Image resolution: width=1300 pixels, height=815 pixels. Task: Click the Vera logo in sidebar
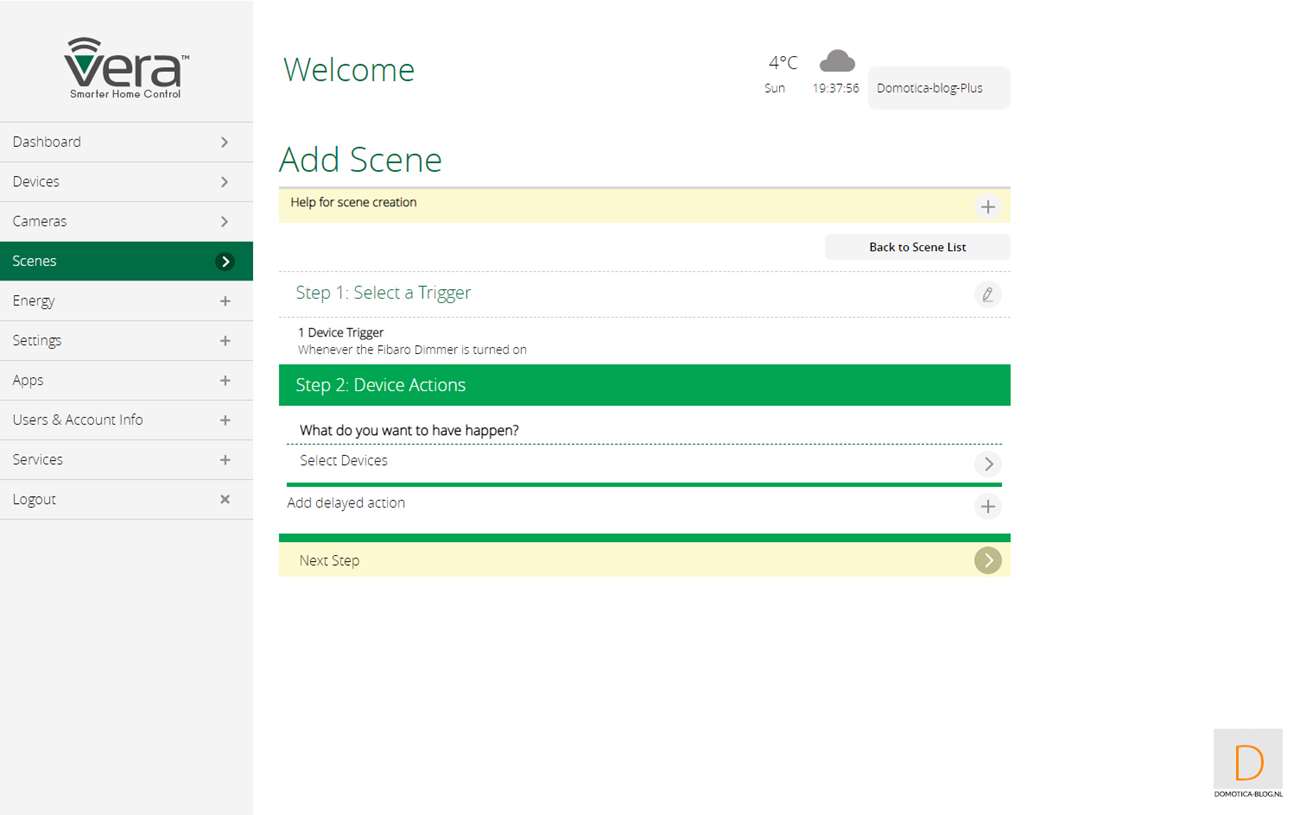126,68
